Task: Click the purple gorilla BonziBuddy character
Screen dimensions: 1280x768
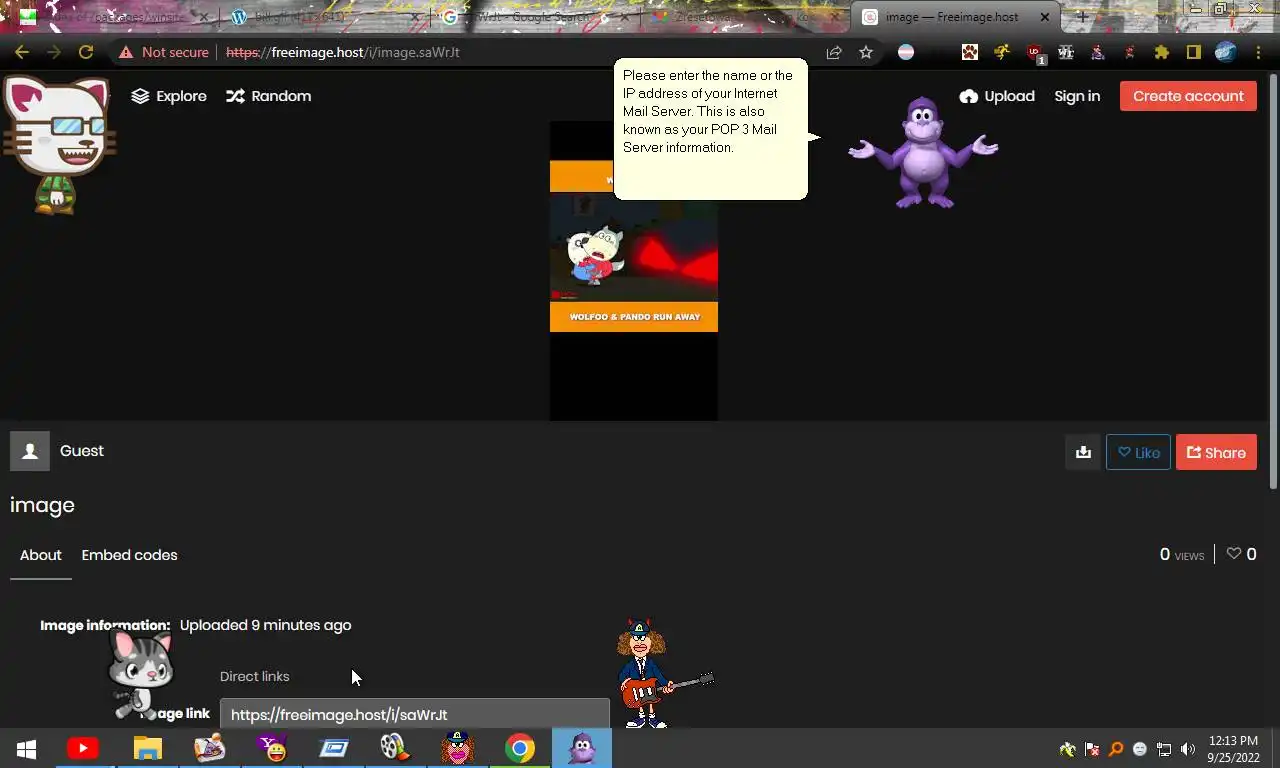Action: click(923, 152)
